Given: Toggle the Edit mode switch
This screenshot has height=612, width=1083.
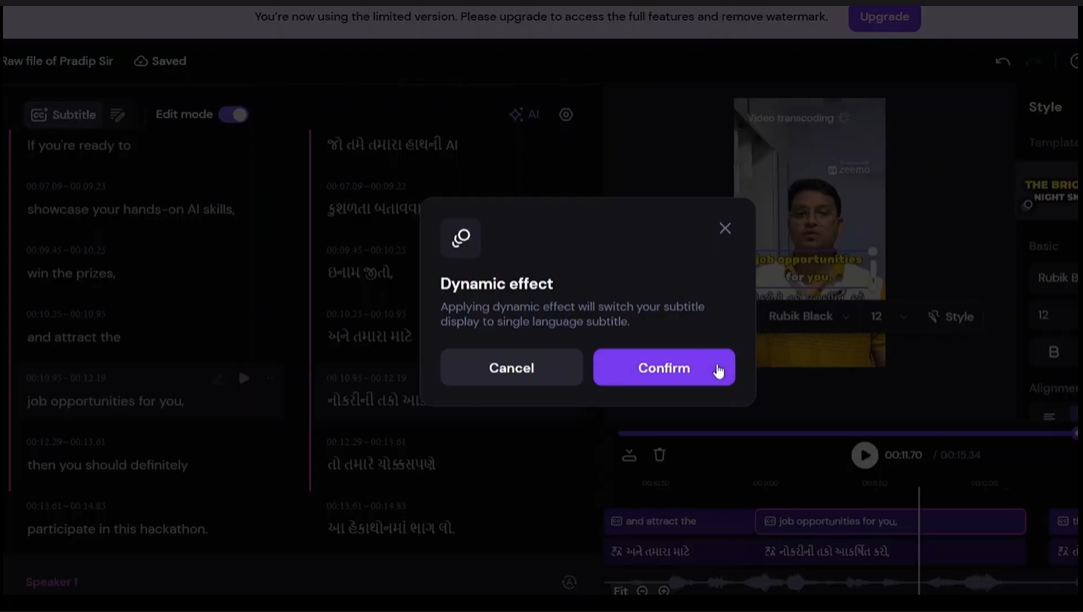Looking at the screenshot, I should tap(233, 115).
